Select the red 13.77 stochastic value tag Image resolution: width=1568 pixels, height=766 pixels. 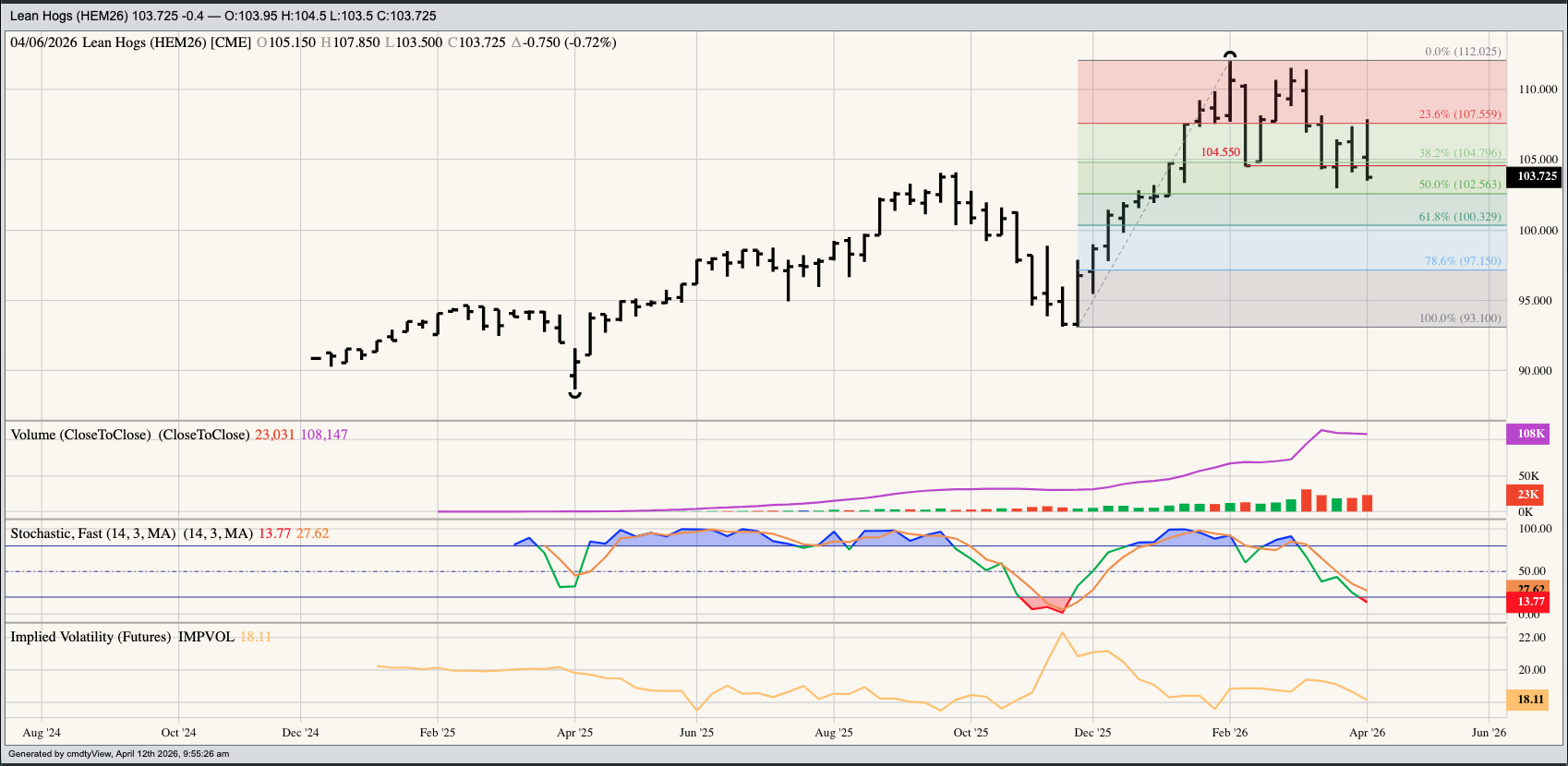click(x=1531, y=602)
